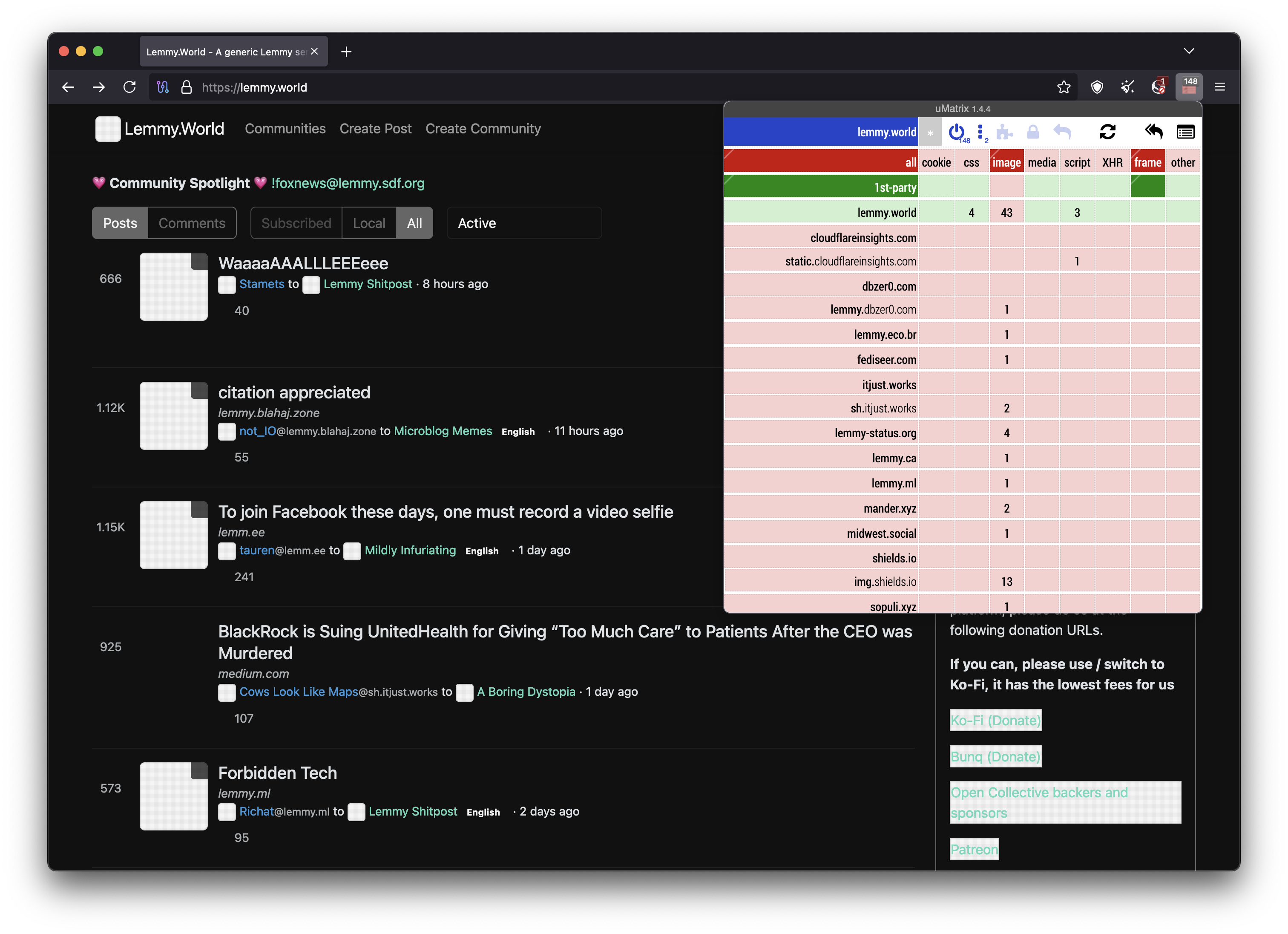Save temporary changes with the padlock icon
Image resolution: width=1288 pixels, height=934 pixels.
(x=1033, y=133)
